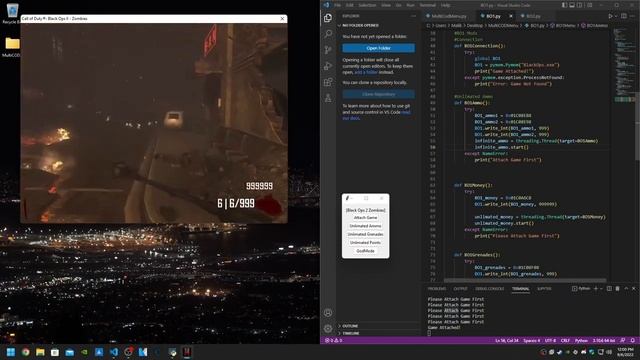Open the Manage gear icon in VS Code
This screenshot has width=640, height=360.
tap(328, 329)
